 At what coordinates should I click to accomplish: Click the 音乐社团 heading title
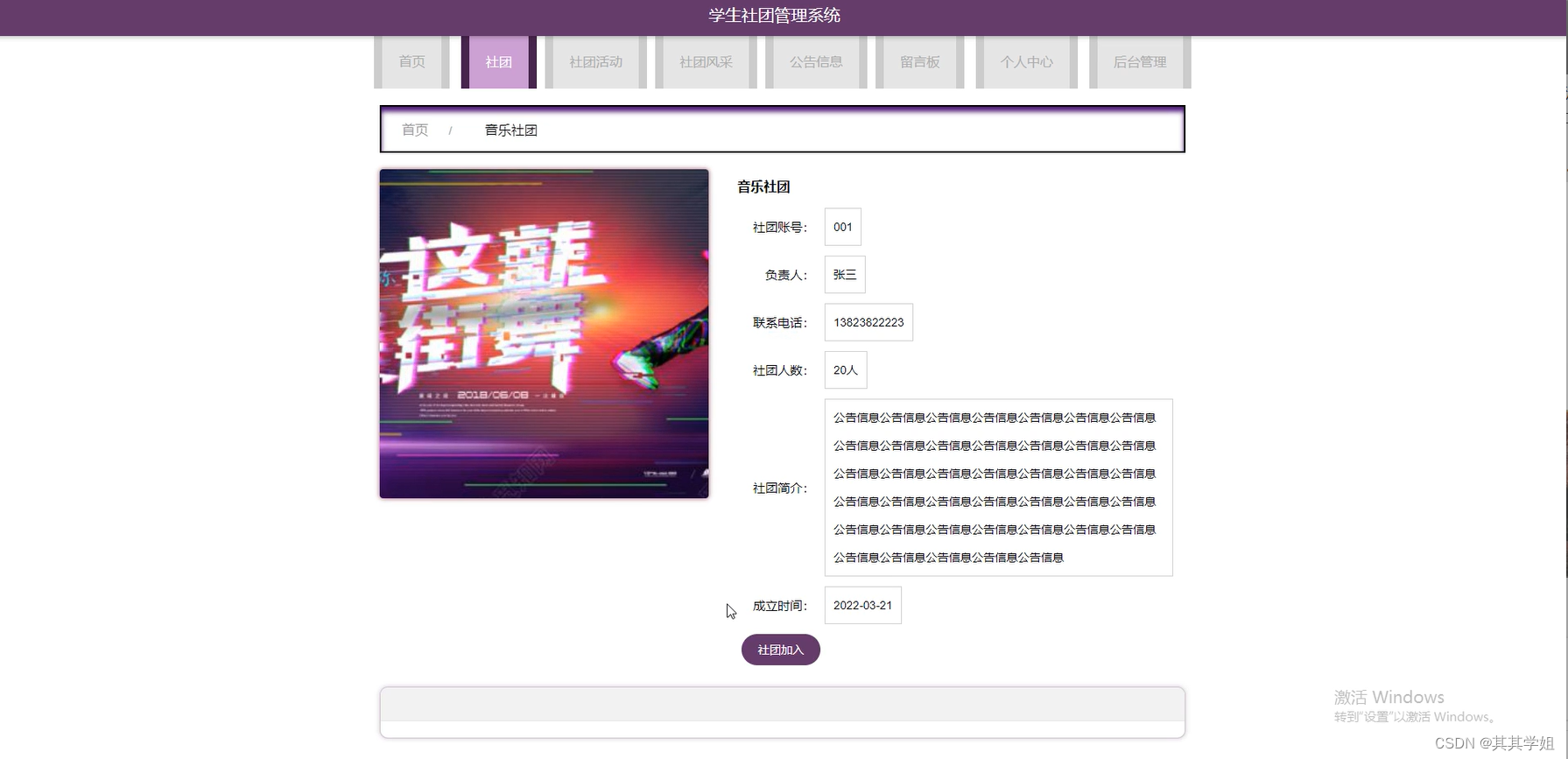[x=763, y=186]
